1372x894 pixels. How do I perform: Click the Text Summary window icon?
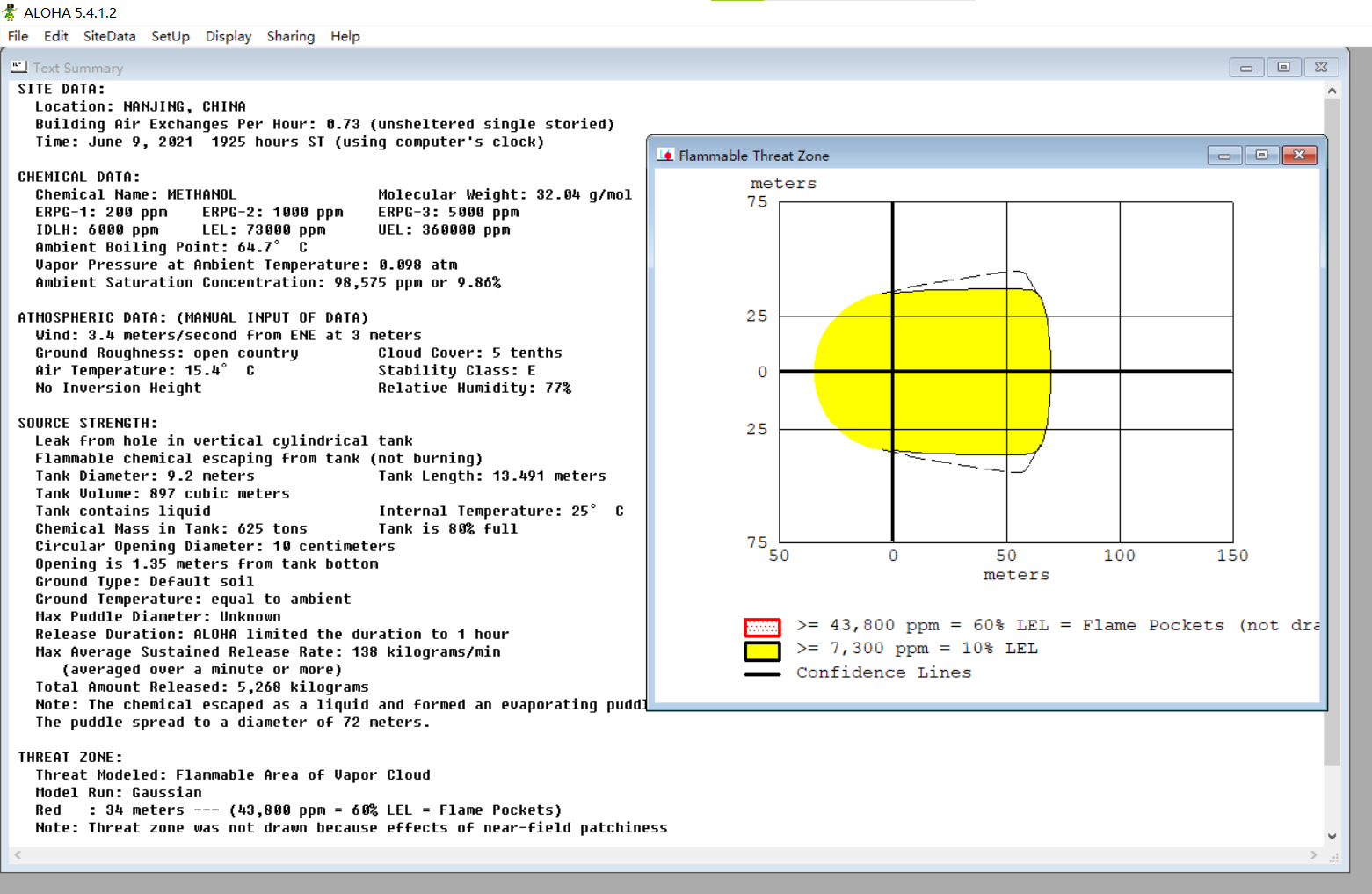(x=18, y=67)
